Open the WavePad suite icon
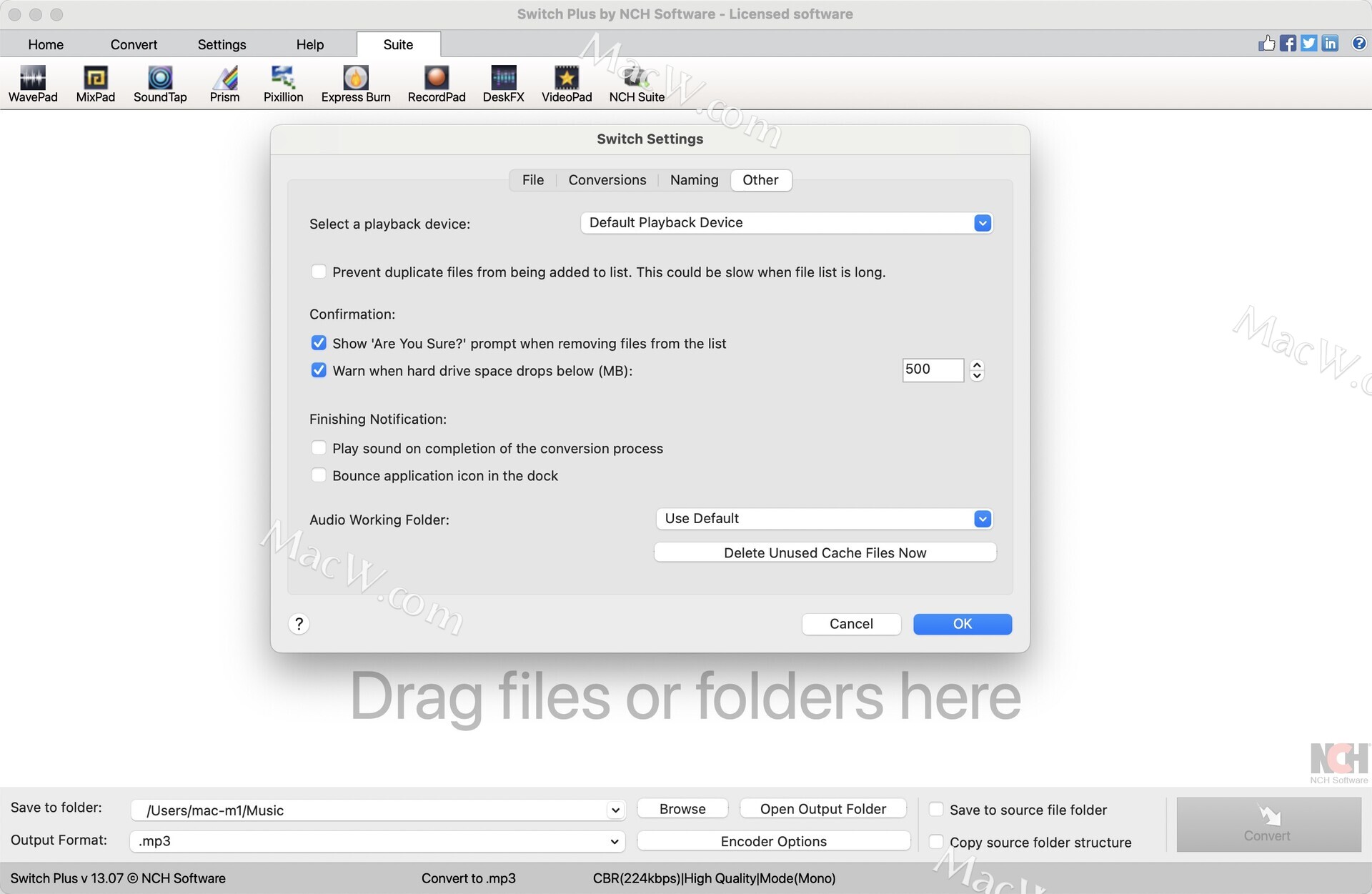This screenshot has width=1372, height=894. pyautogui.click(x=33, y=77)
